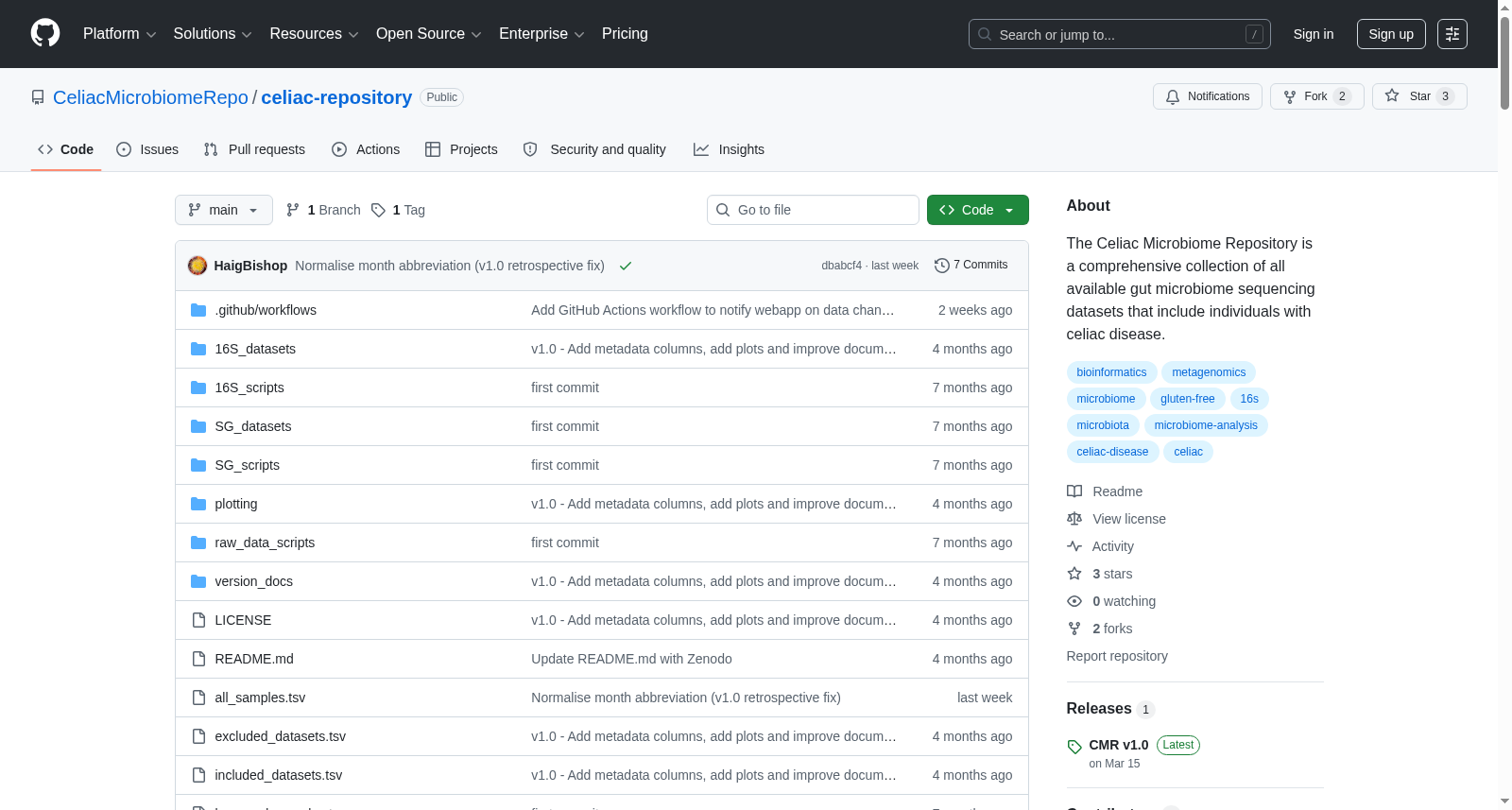The height and width of the screenshot is (810, 1512).
Task: Expand the Open Source menu
Action: pos(429,34)
